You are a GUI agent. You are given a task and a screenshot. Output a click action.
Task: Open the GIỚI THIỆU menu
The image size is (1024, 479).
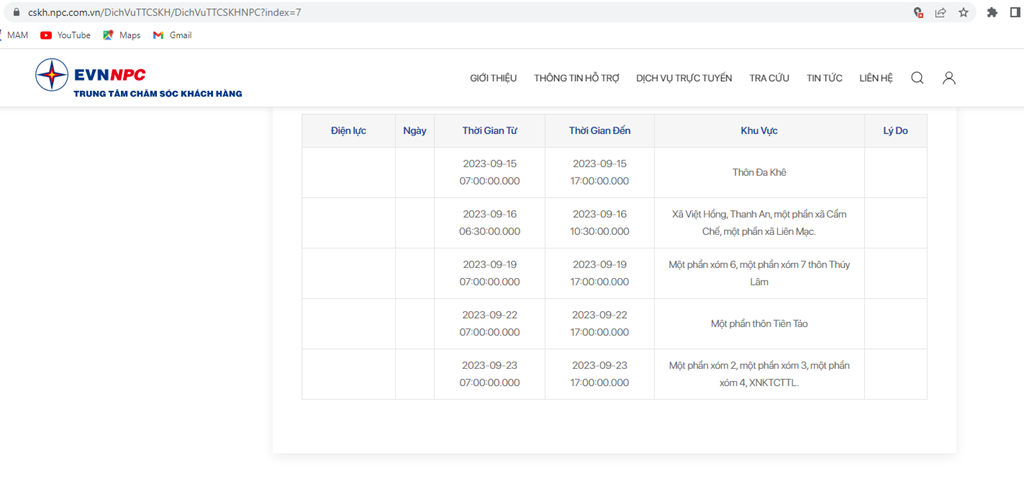click(493, 78)
